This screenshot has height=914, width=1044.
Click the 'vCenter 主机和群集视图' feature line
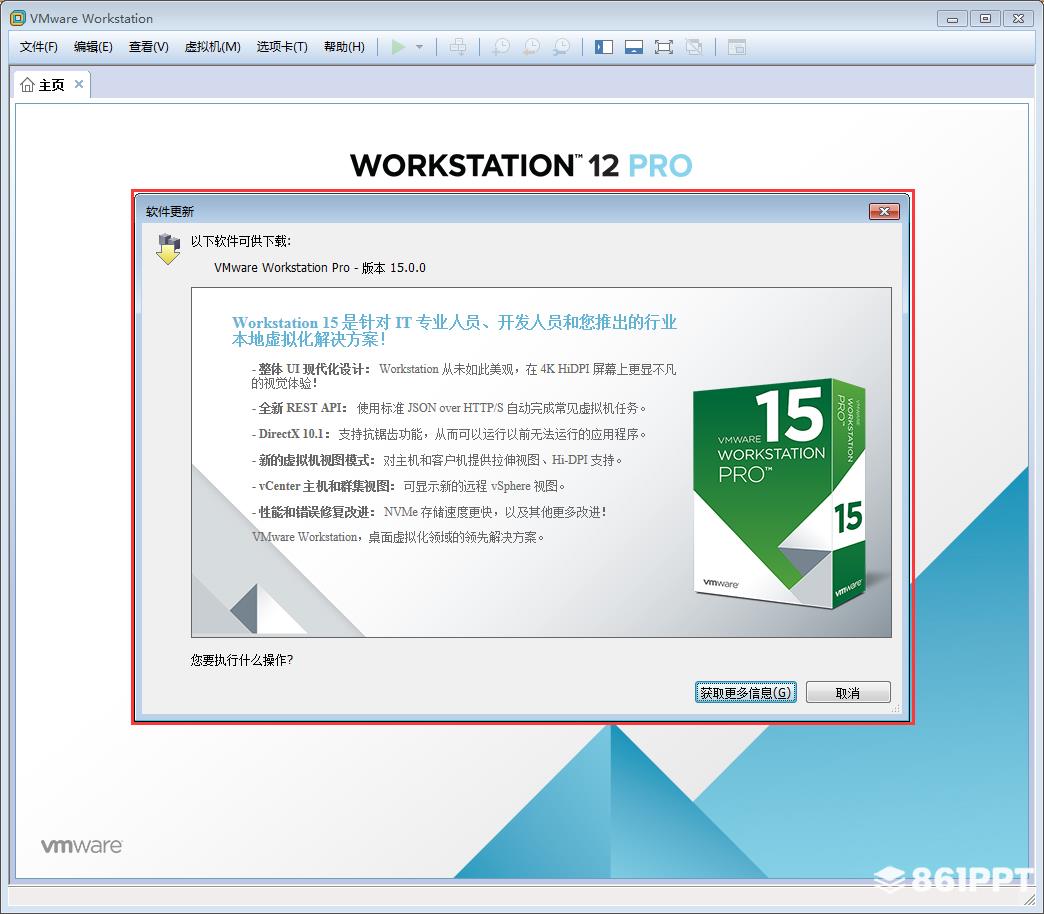click(408, 486)
